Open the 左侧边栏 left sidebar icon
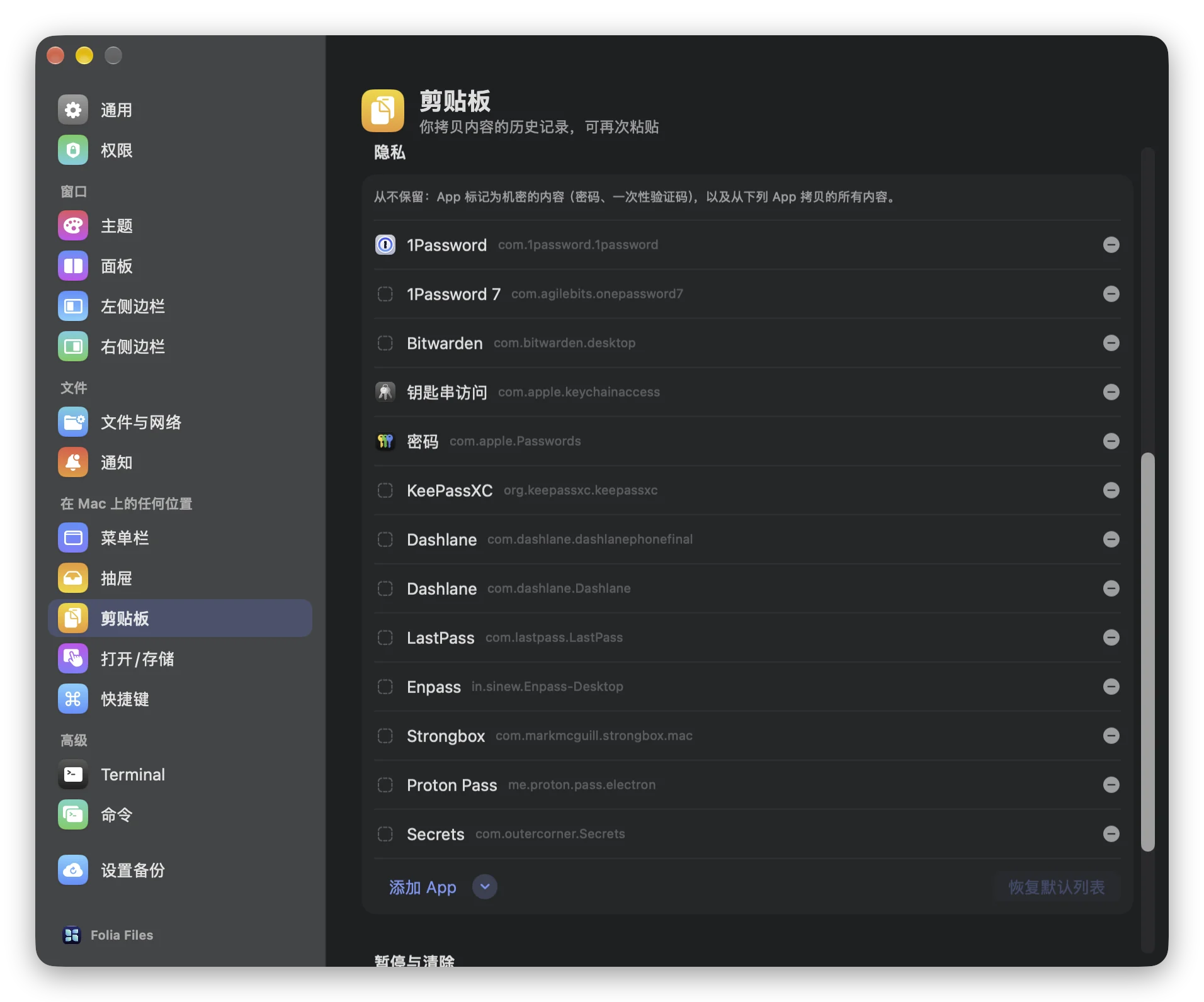This screenshot has height=1002, width=1204. click(x=73, y=307)
